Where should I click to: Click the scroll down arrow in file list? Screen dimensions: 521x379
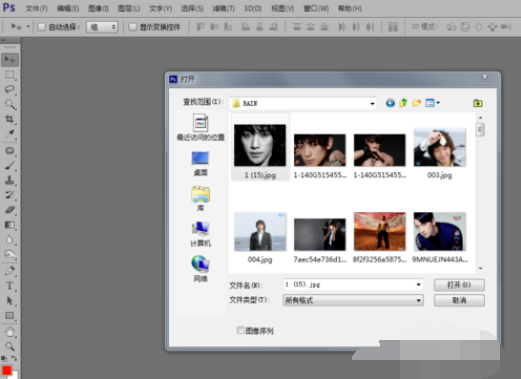coord(480,269)
